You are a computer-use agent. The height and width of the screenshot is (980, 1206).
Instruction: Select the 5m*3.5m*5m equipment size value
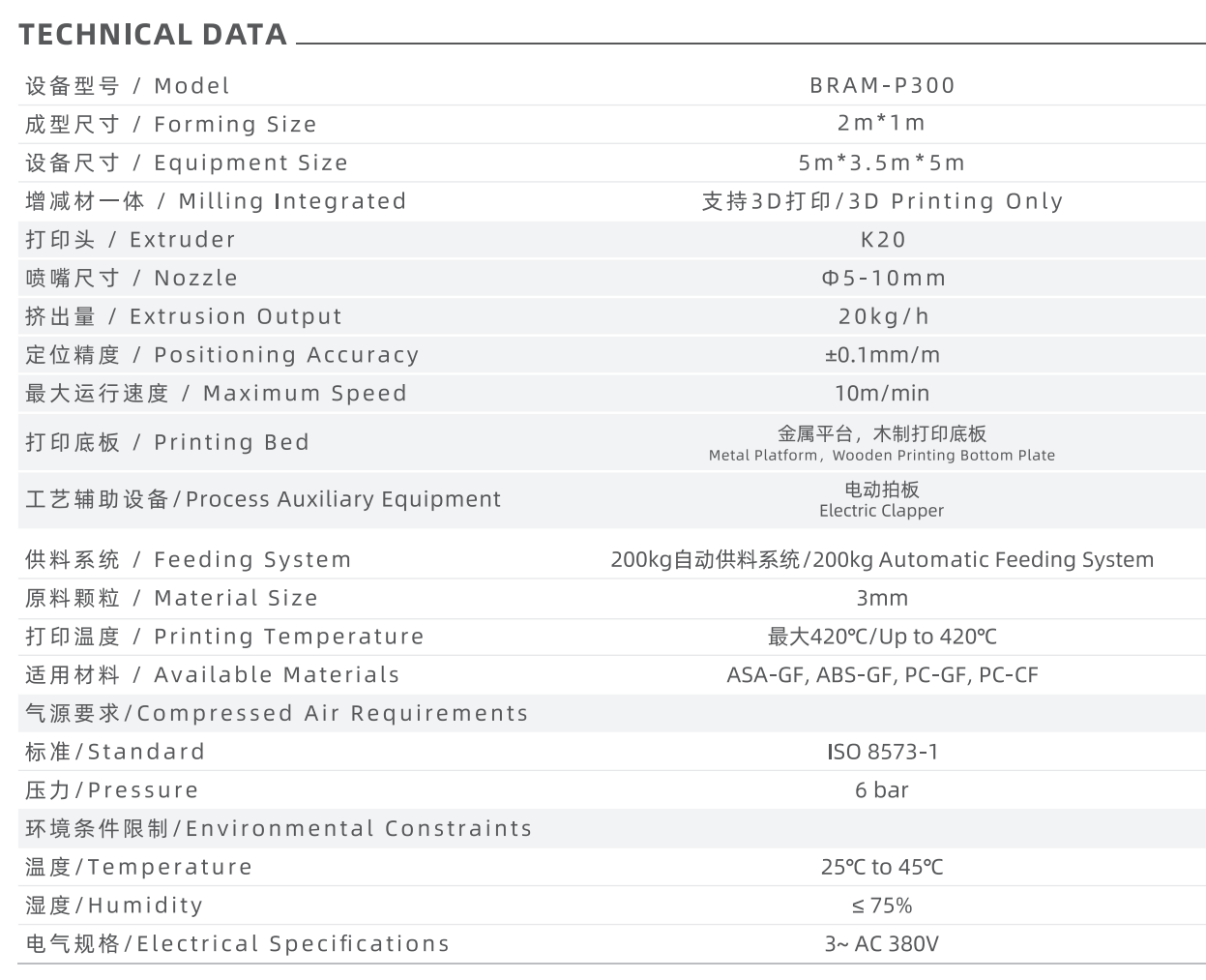[x=882, y=163]
